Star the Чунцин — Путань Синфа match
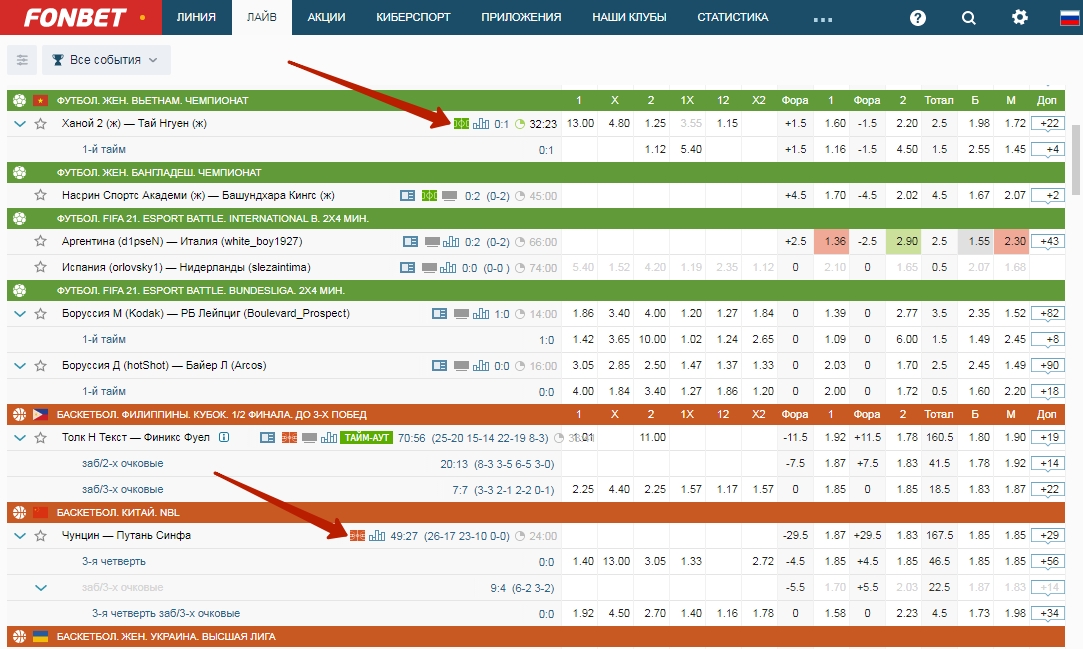This screenshot has width=1083, height=649. [x=41, y=536]
